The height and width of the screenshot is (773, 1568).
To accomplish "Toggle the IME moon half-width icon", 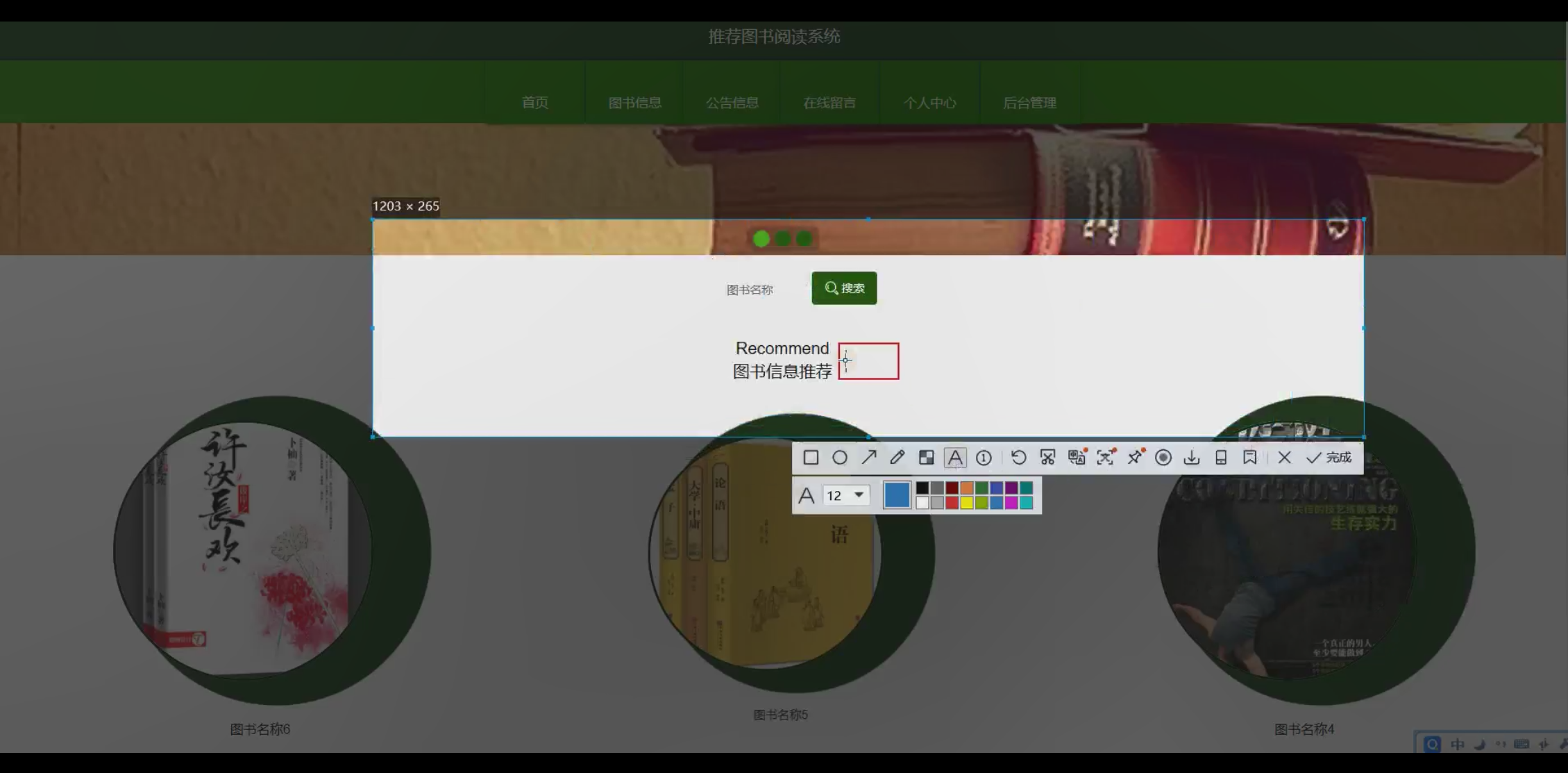I will click(1479, 744).
